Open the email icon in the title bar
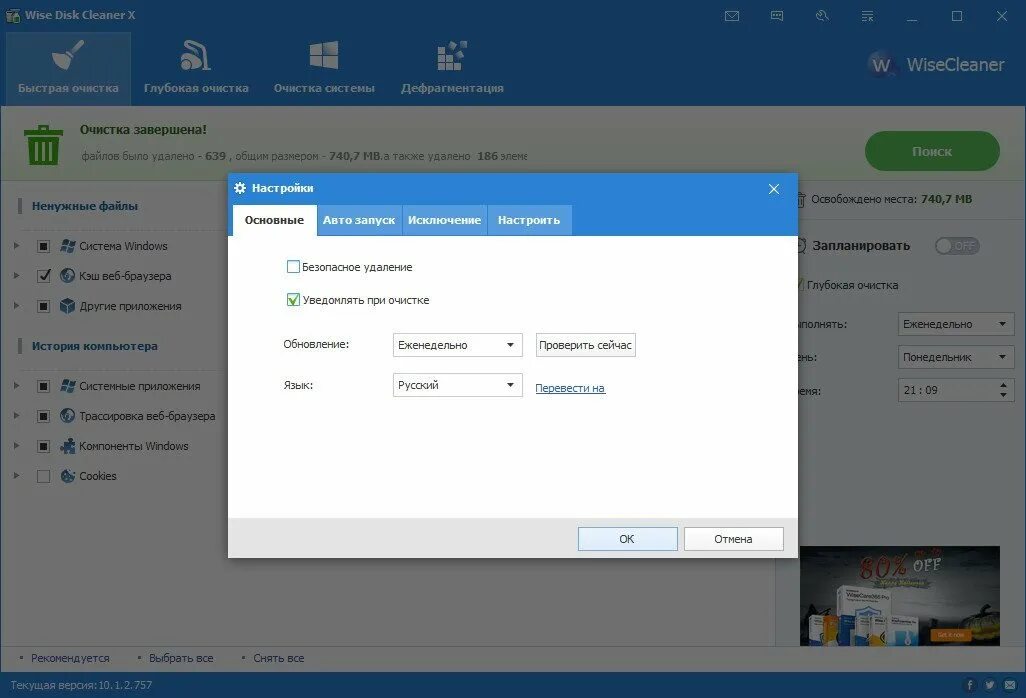Viewport: 1026px width, 698px height. click(732, 16)
